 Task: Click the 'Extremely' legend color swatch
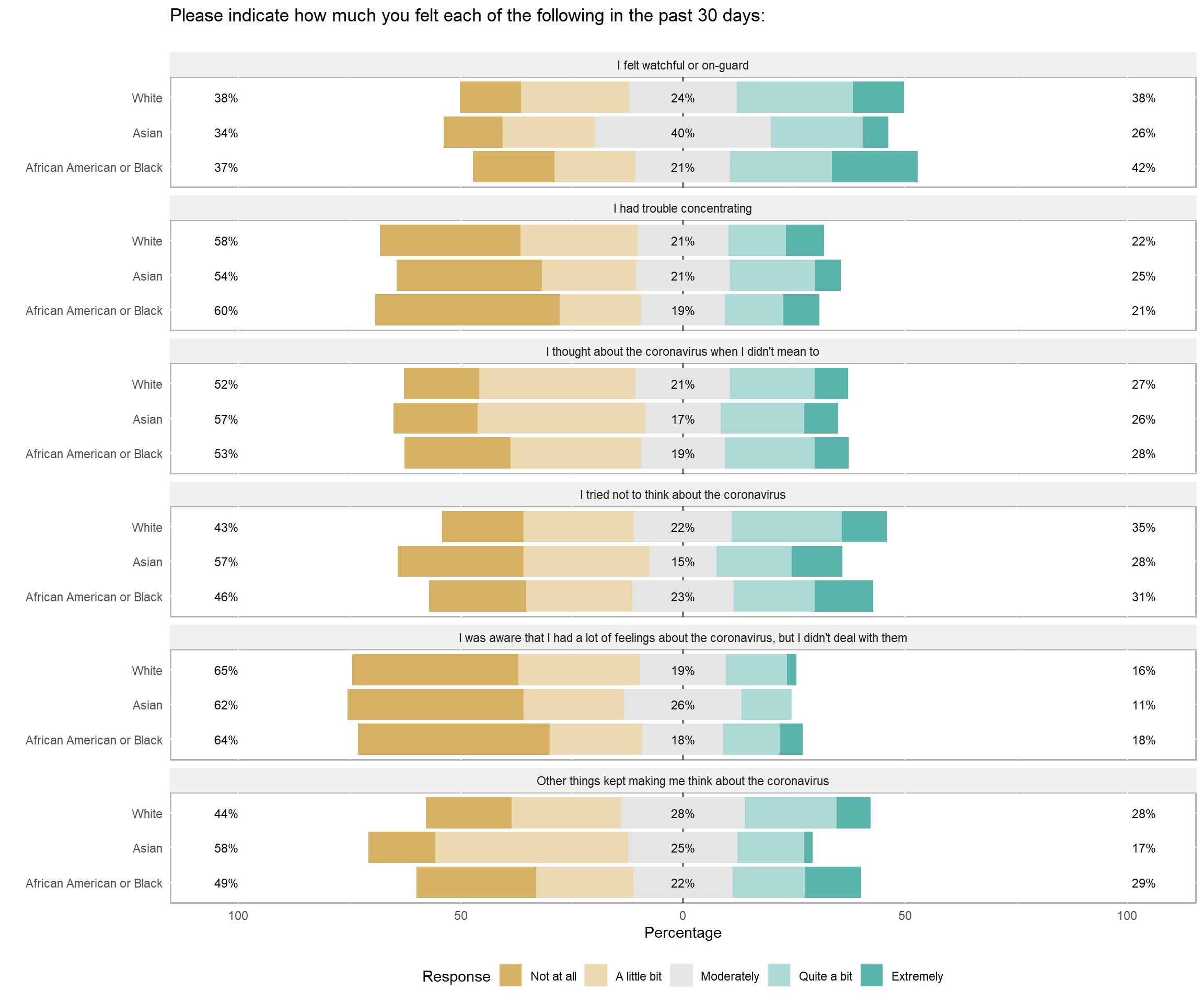(872, 975)
